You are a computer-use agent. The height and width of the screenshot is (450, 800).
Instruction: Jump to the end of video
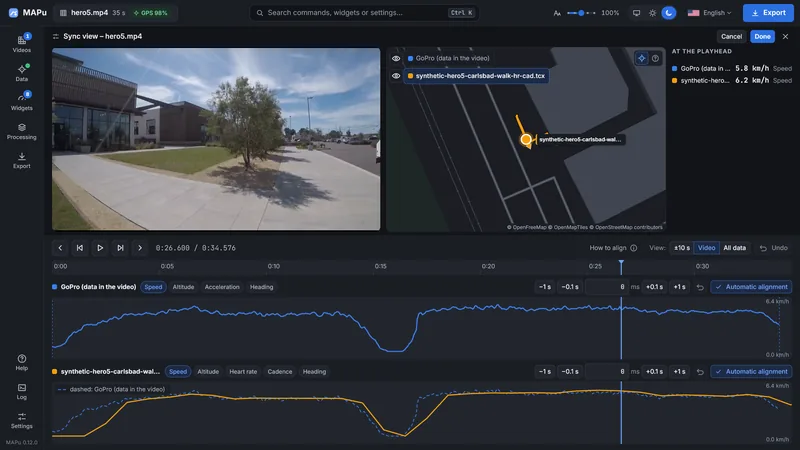click(120, 248)
